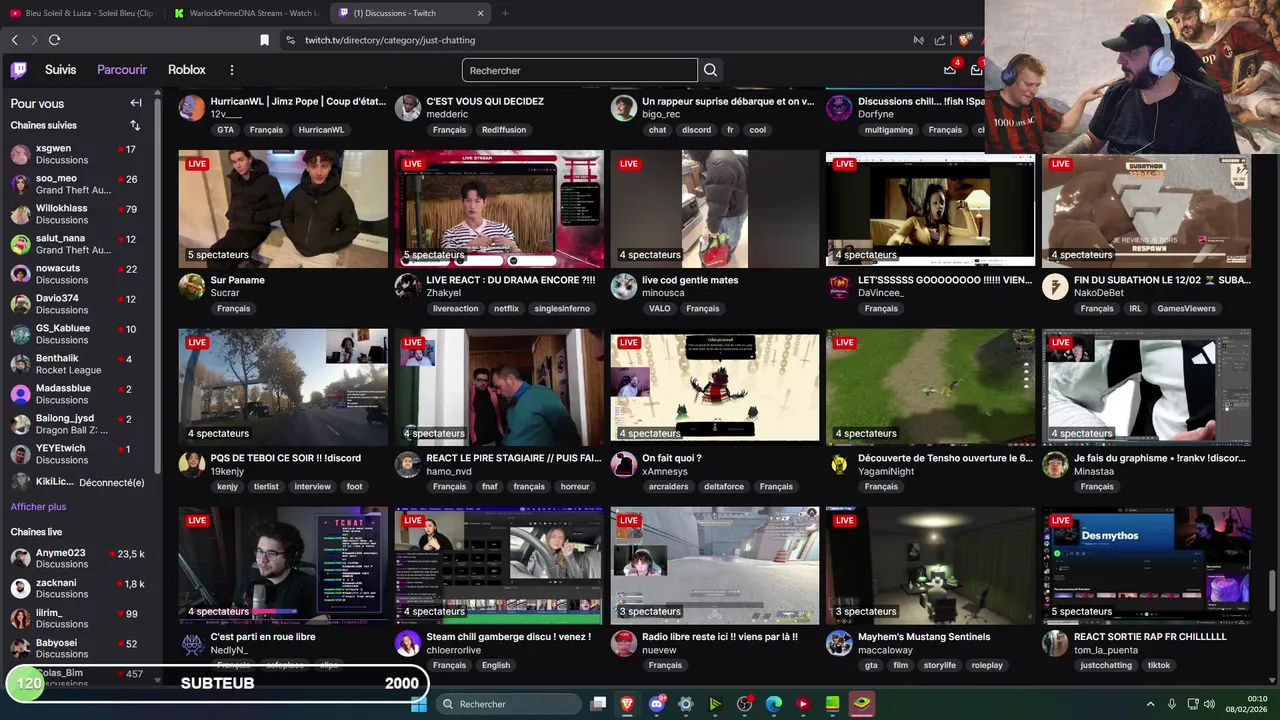
Task: Open site information icon in address bar
Action: point(290,40)
